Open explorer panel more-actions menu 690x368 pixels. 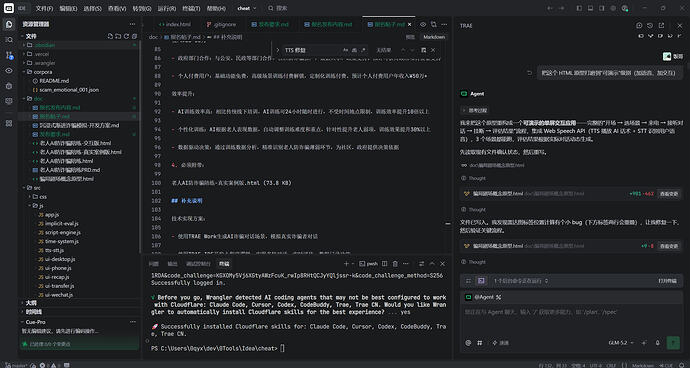(132, 24)
